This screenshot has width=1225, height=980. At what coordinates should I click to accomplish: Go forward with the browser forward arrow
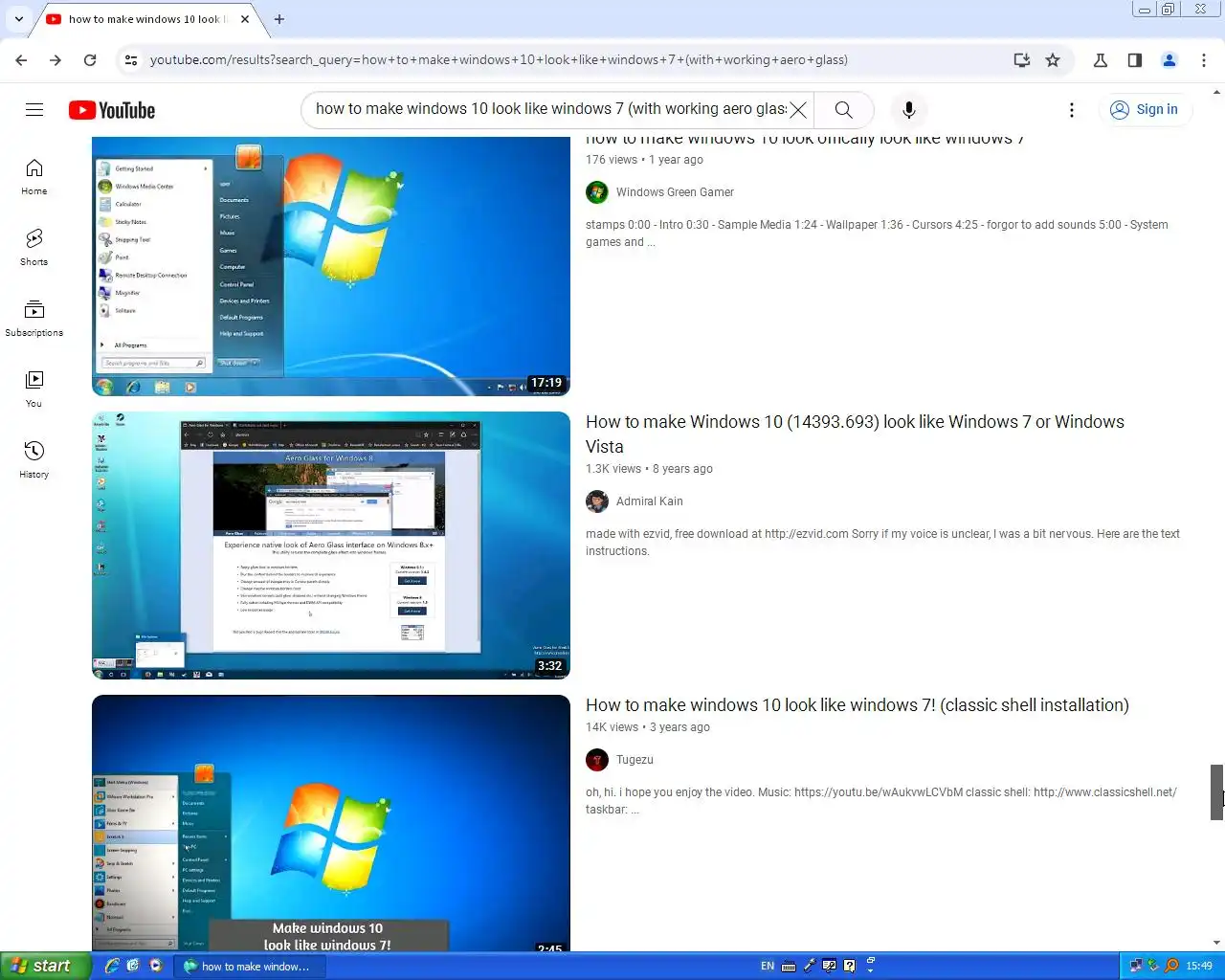click(x=56, y=60)
